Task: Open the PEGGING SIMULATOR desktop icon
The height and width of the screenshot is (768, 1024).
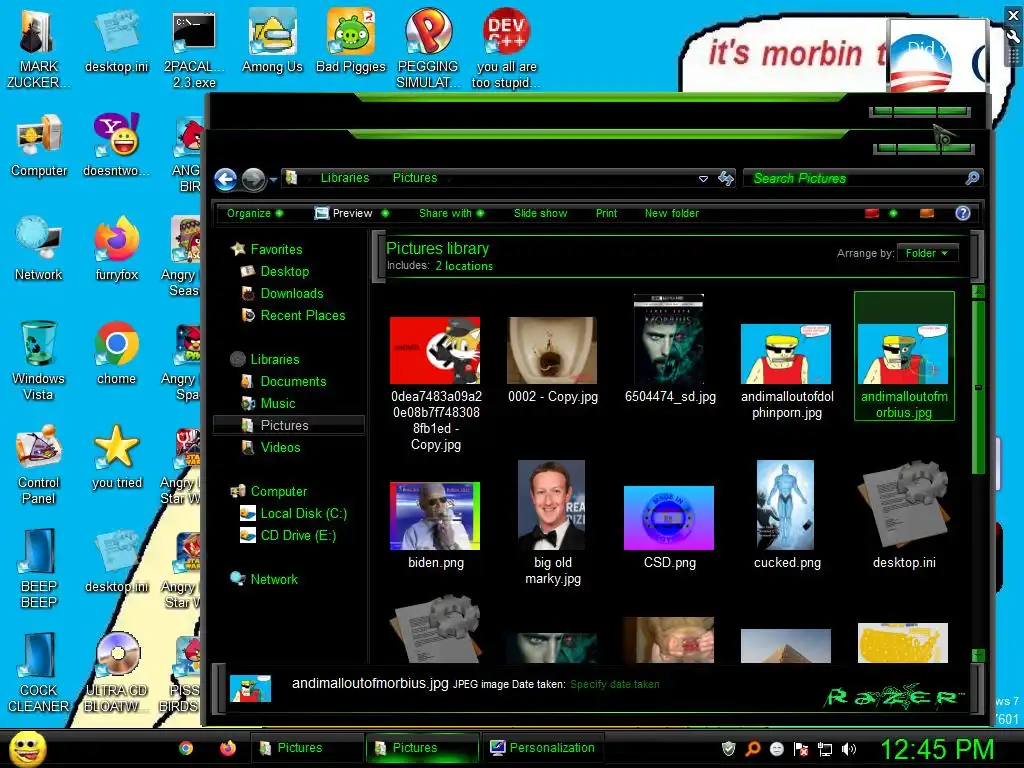Action: pyautogui.click(x=428, y=49)
